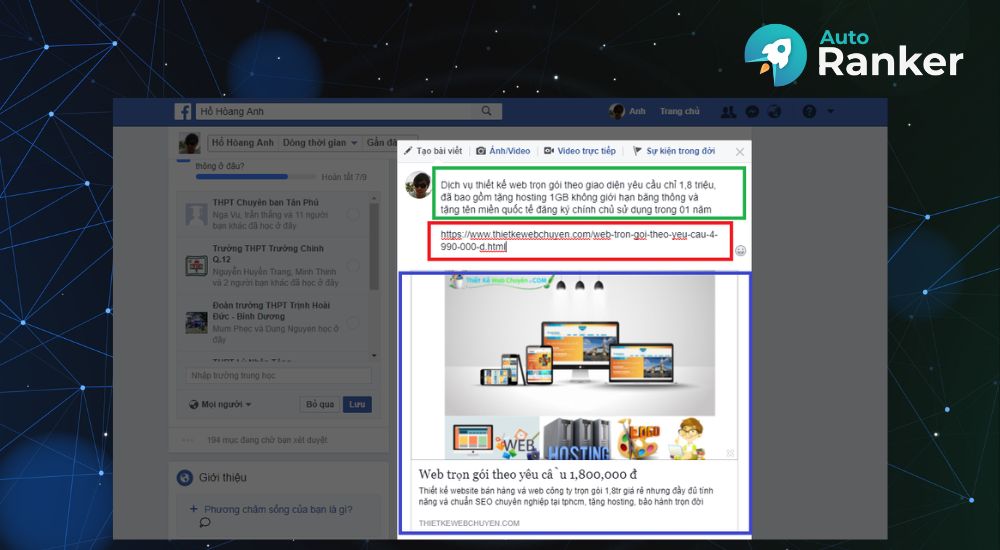Click the Facebook logo icon
Viewport: 1000px width, 550px height.
[x=183, y=112]
